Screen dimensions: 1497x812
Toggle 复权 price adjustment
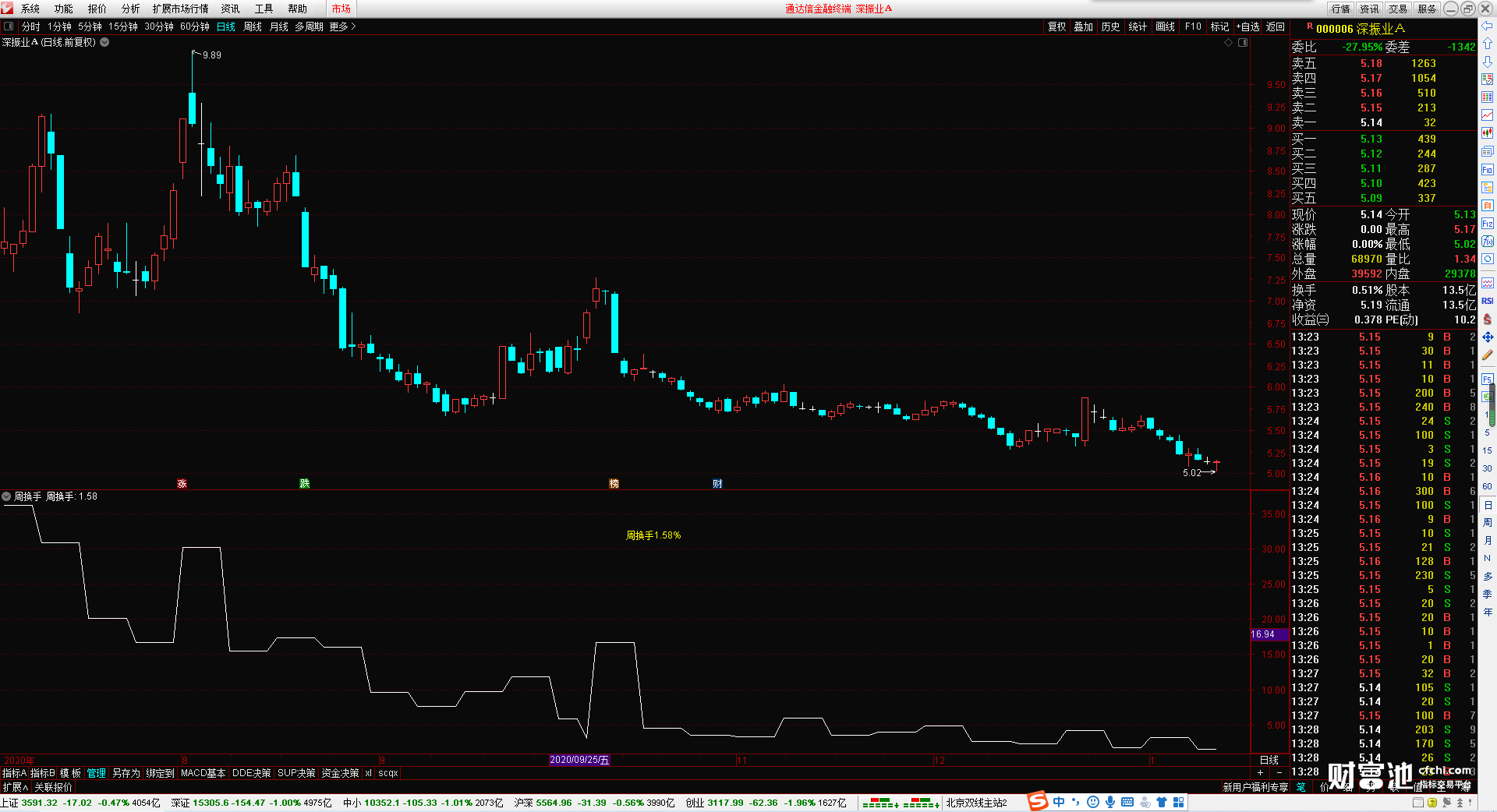coord(1056,26)
